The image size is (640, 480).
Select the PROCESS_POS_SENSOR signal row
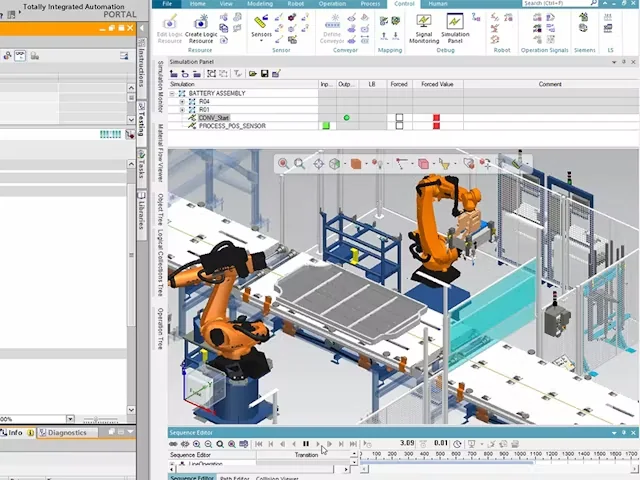pos(232,126)
